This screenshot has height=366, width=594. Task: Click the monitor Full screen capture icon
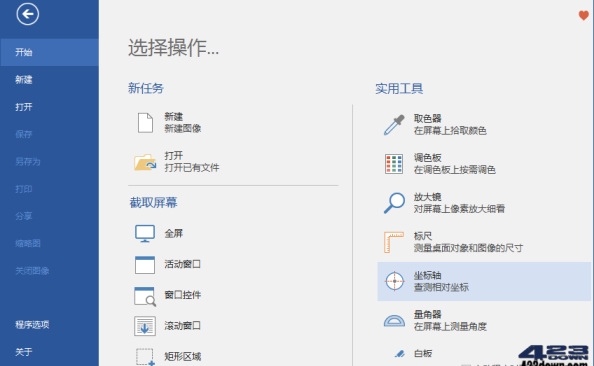145,233
